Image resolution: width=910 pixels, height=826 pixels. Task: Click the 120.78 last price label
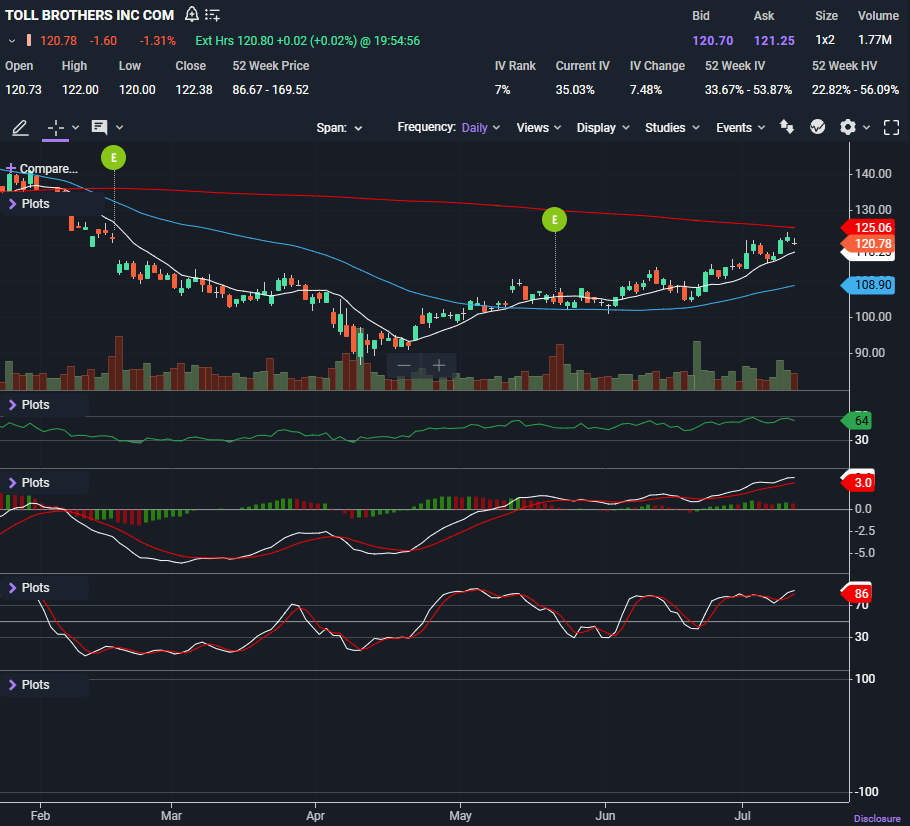pos(868,244)
